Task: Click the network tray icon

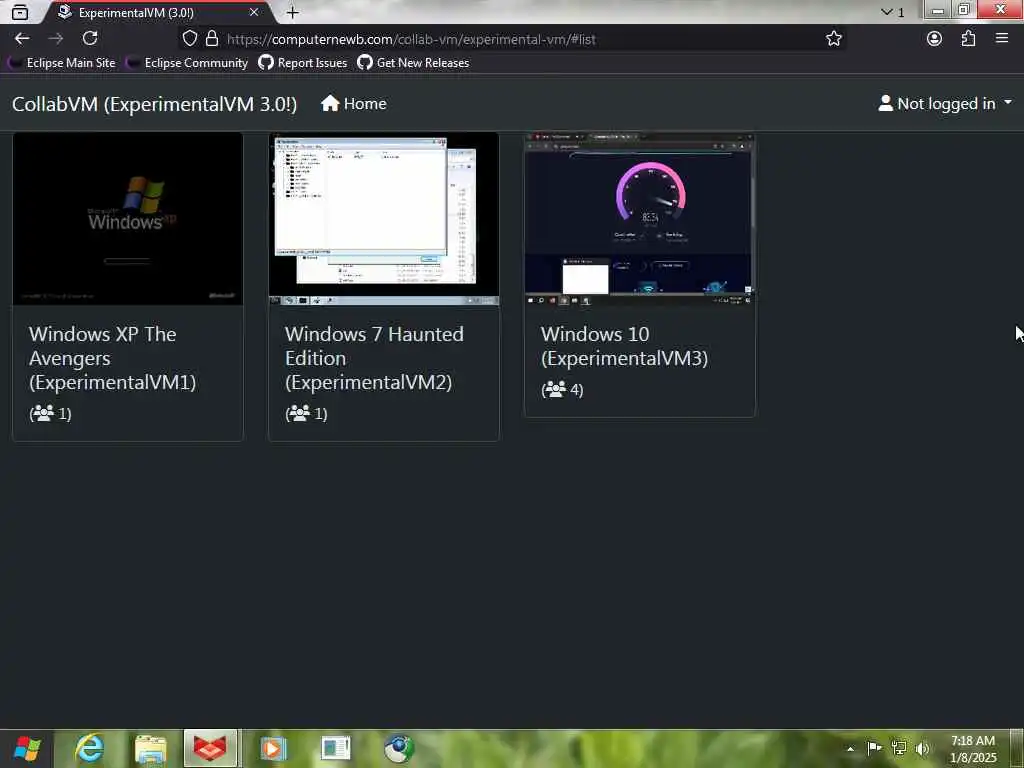Action: [899, 748]
